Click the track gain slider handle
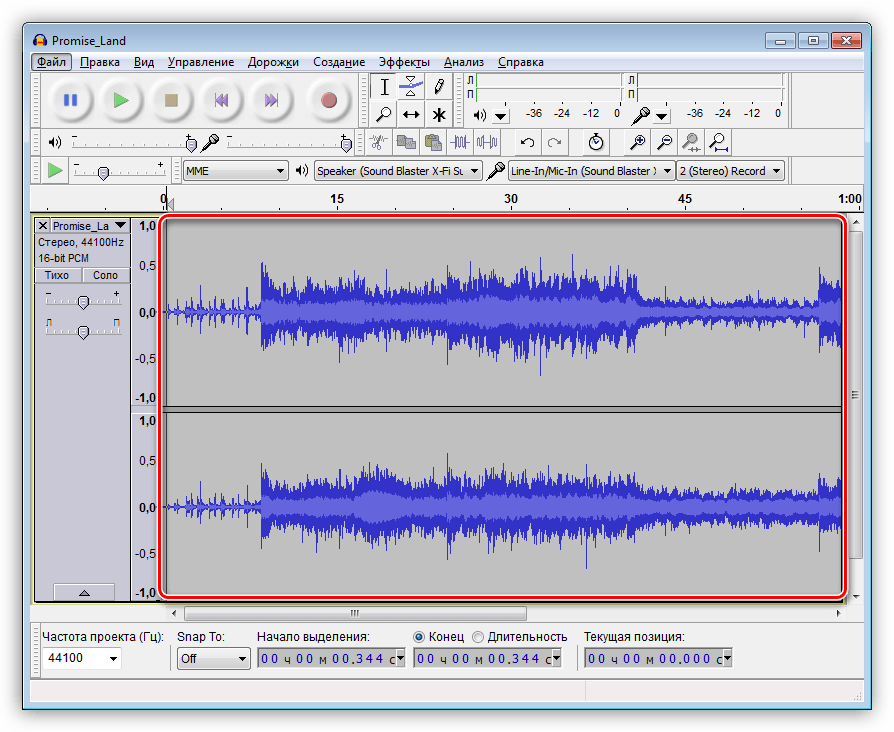The height and width of the screenshot is (732, 894). click(83, 301)
